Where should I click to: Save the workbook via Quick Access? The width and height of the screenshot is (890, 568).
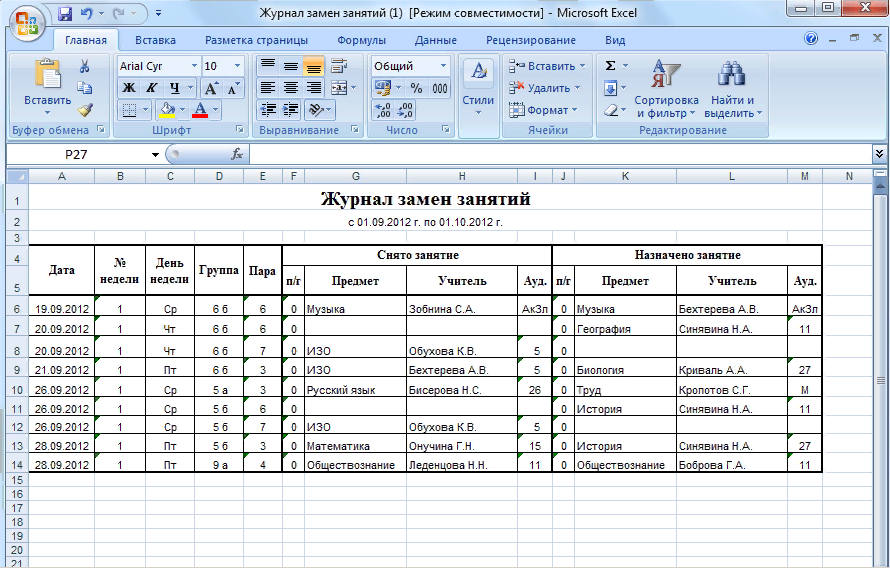coord(65,15)
